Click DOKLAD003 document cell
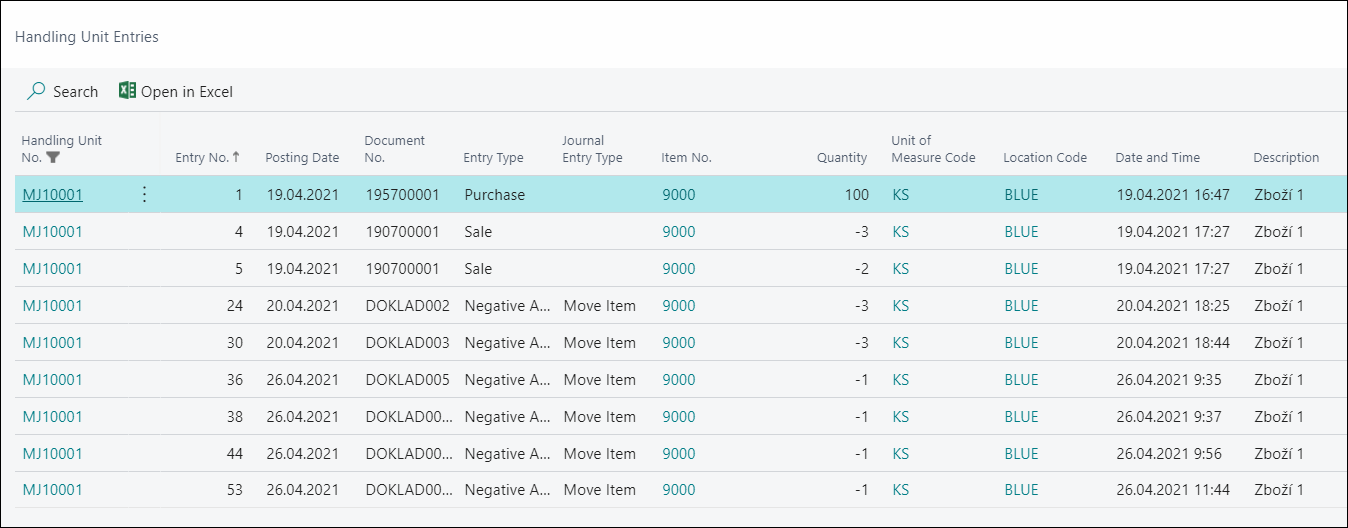1348x528 pixels. 408,343
